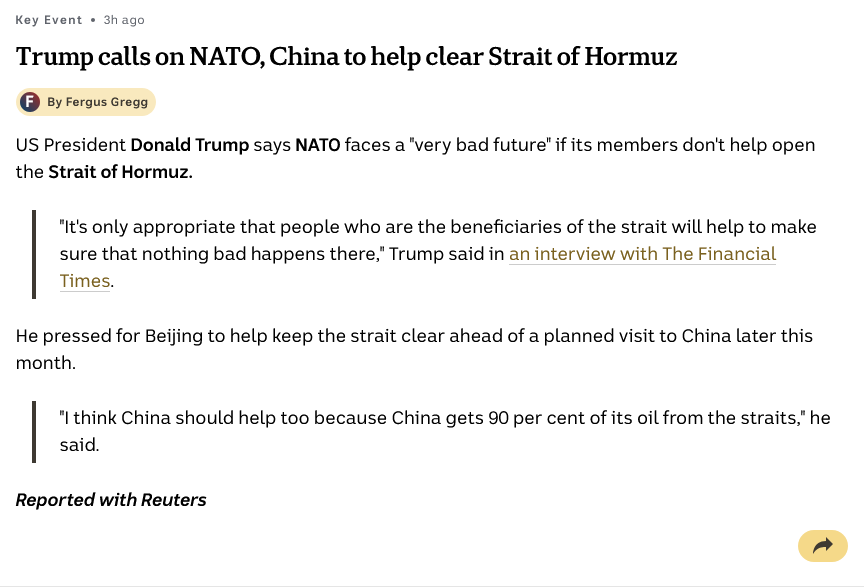Click the bold Strait of Hormuz text
This screenshot has height=587, width=864.
pyautogui.click(x=119, y=172)
